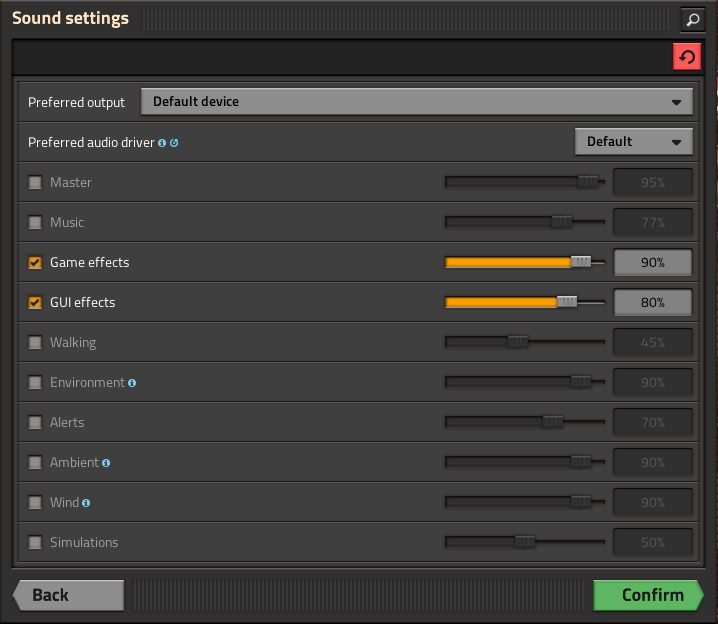
Task: Tick the Music checkbox
Action: click(35, 223)
